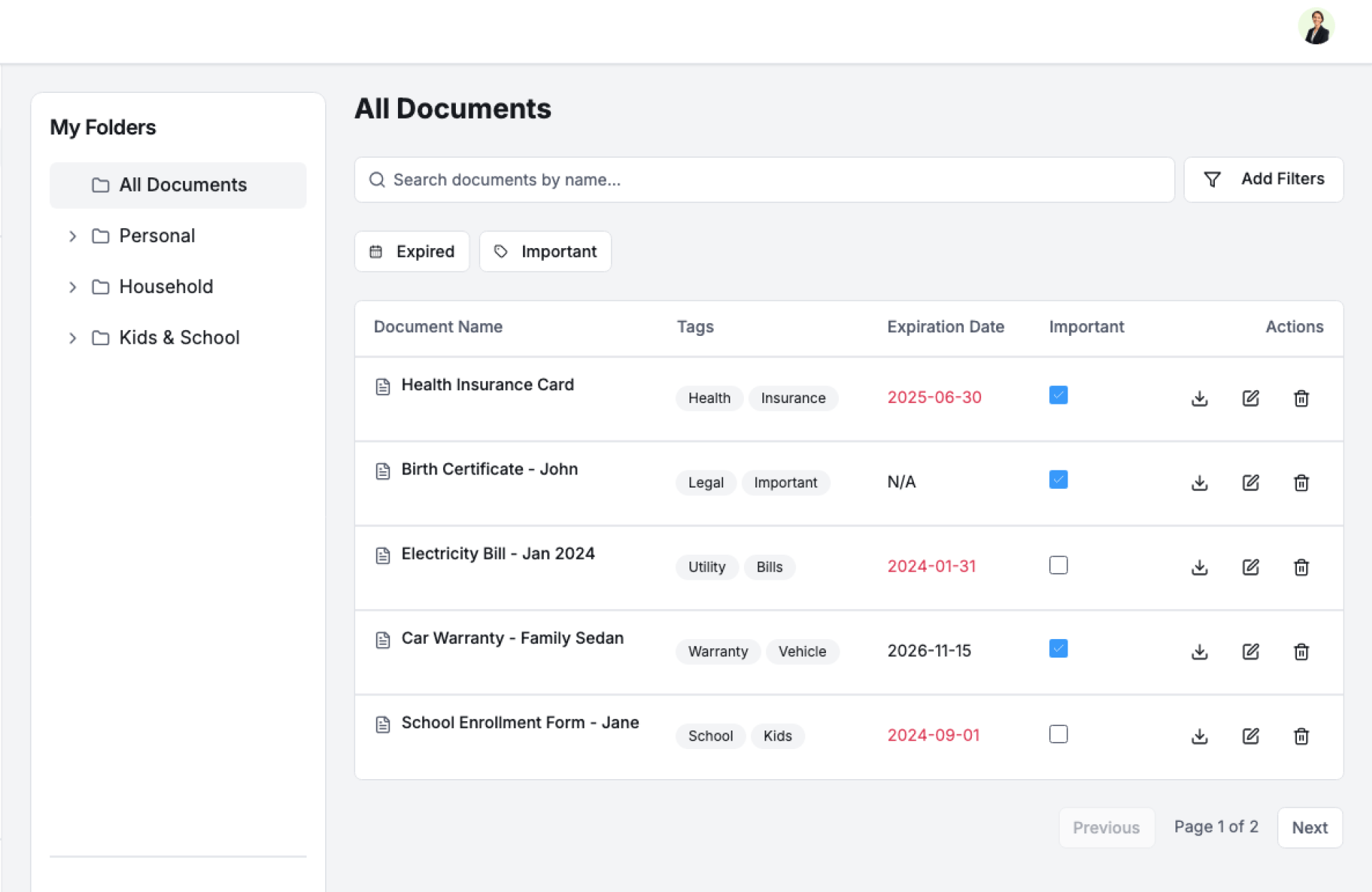Screen dimensions: 1372x892
Task: Delete the Health Insurance Card document
Action: (x=1301, y=398)
